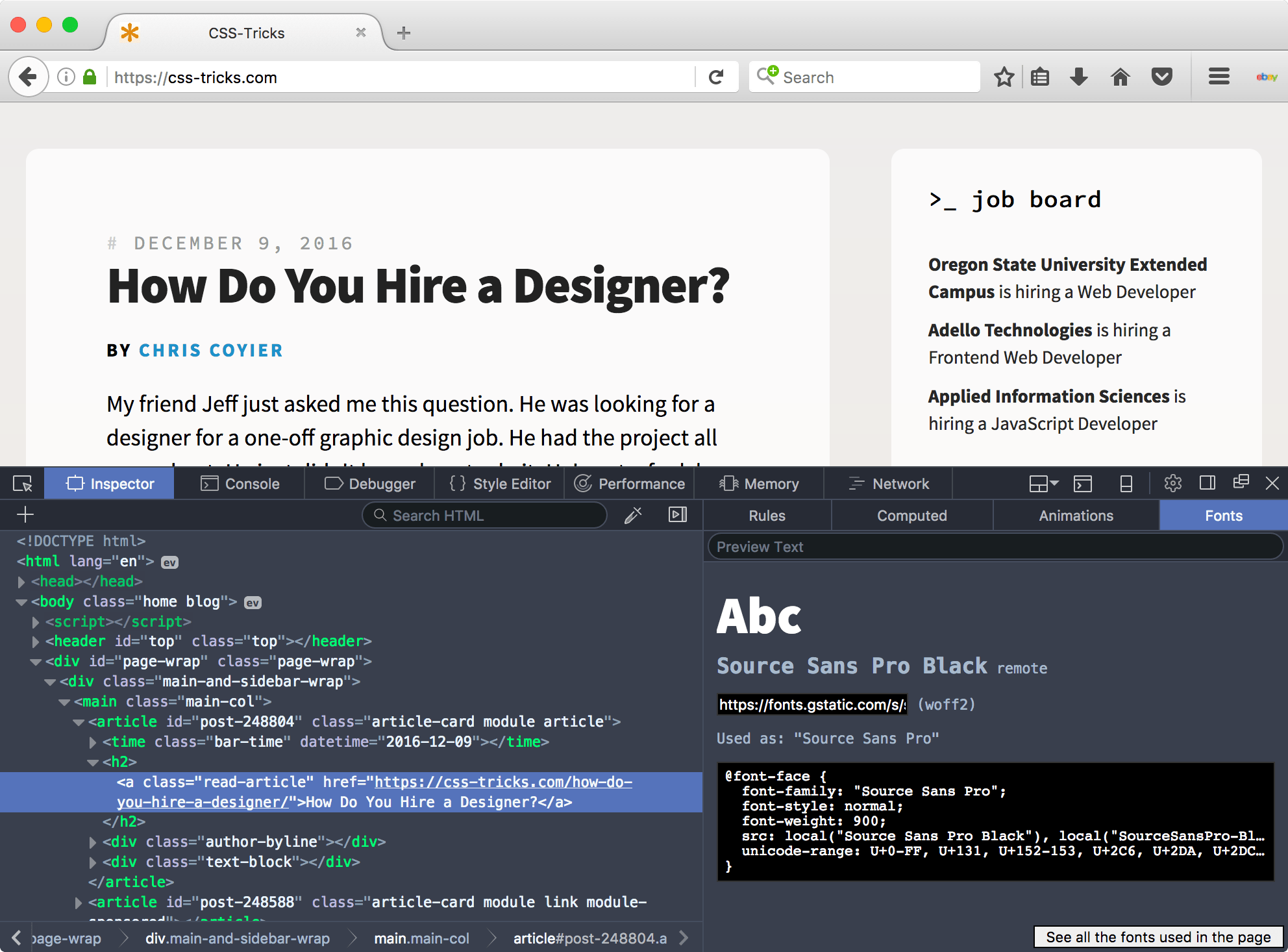The height and width of the screenshot is (952, 1288).
Task: Expand the head element node
Action: pos(21,582)
